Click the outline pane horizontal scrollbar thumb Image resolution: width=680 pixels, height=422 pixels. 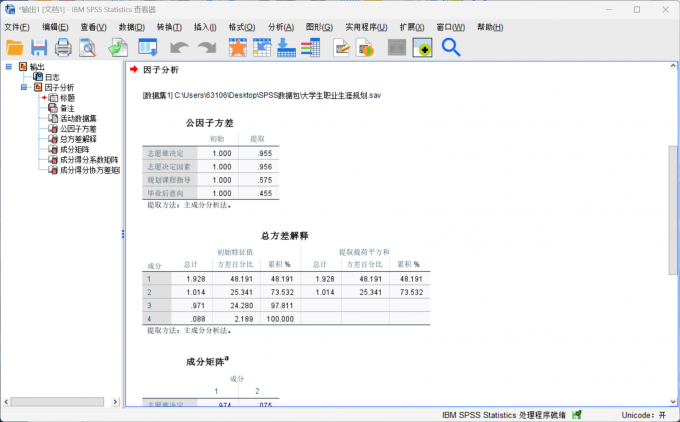click(57, 402)
